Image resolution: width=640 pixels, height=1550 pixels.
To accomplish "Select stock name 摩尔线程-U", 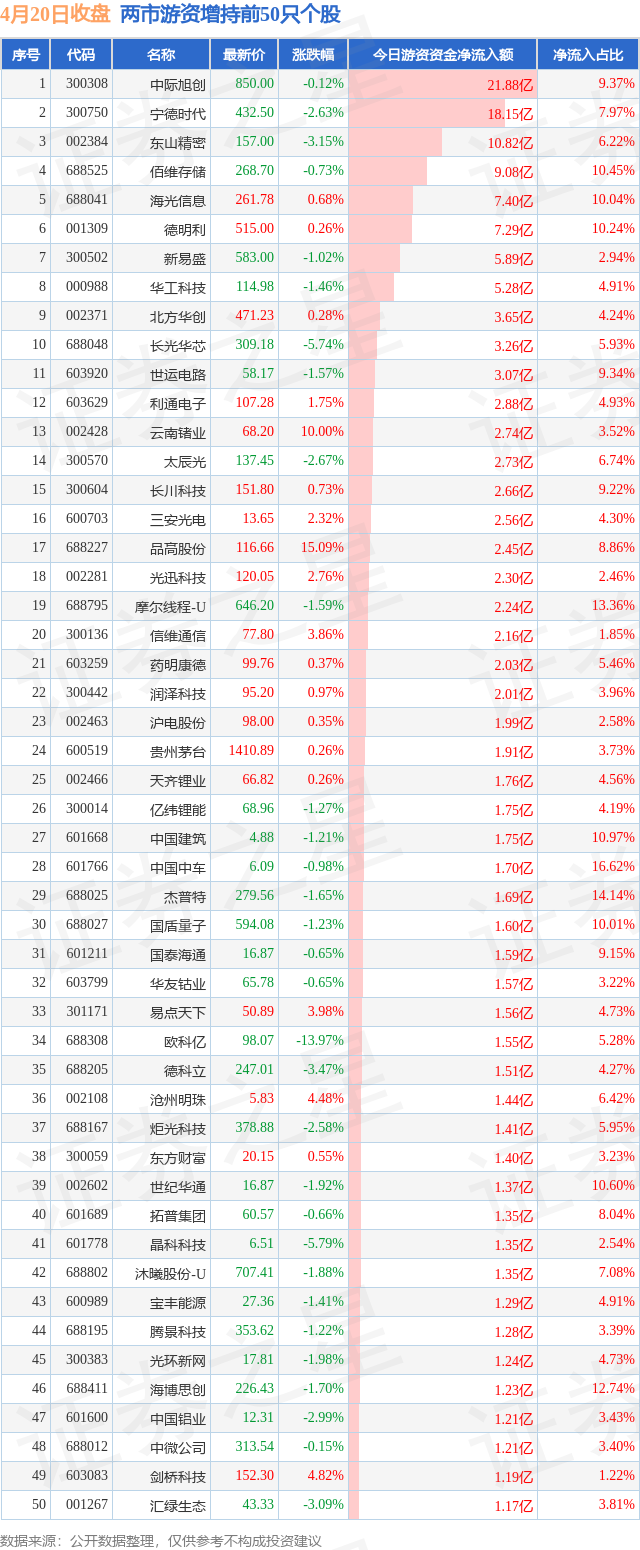I will [171, 606].
